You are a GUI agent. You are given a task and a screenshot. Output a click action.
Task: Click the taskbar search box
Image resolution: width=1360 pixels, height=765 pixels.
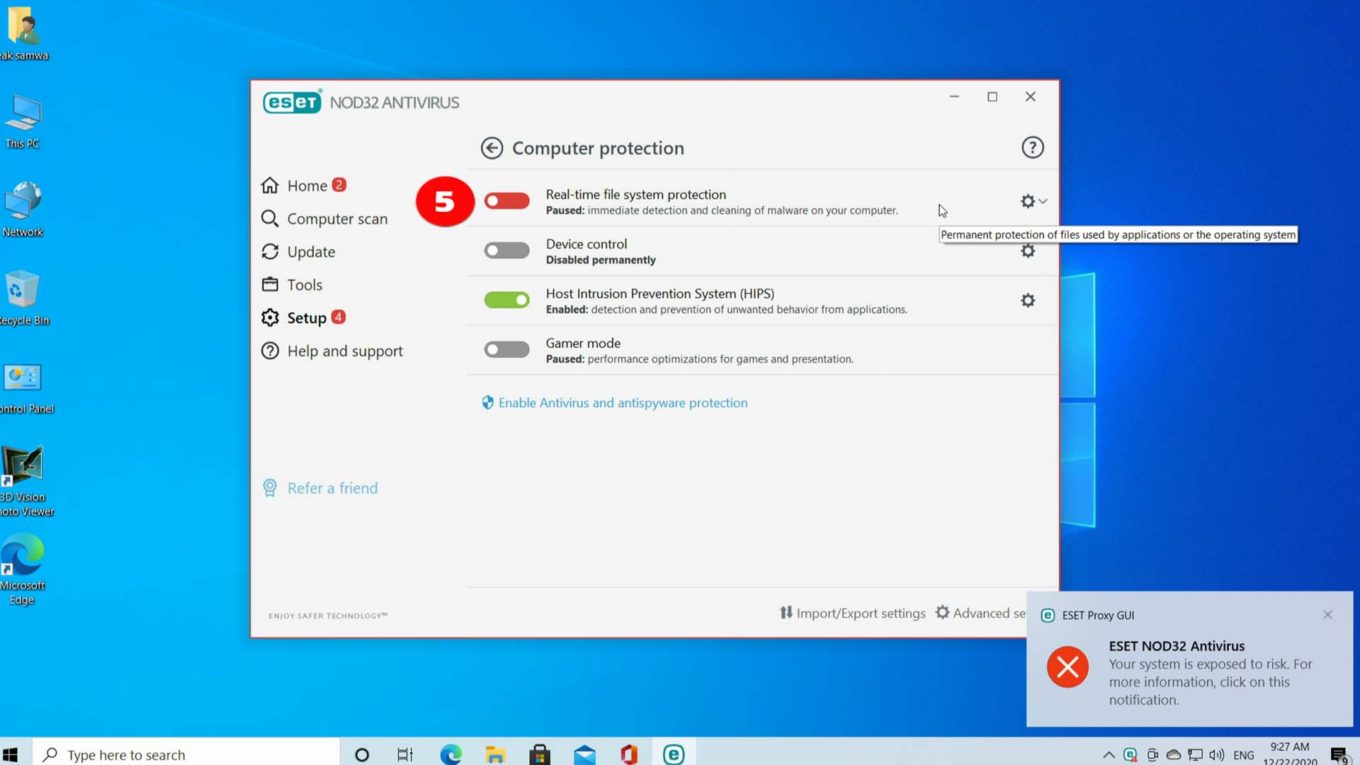187,755
